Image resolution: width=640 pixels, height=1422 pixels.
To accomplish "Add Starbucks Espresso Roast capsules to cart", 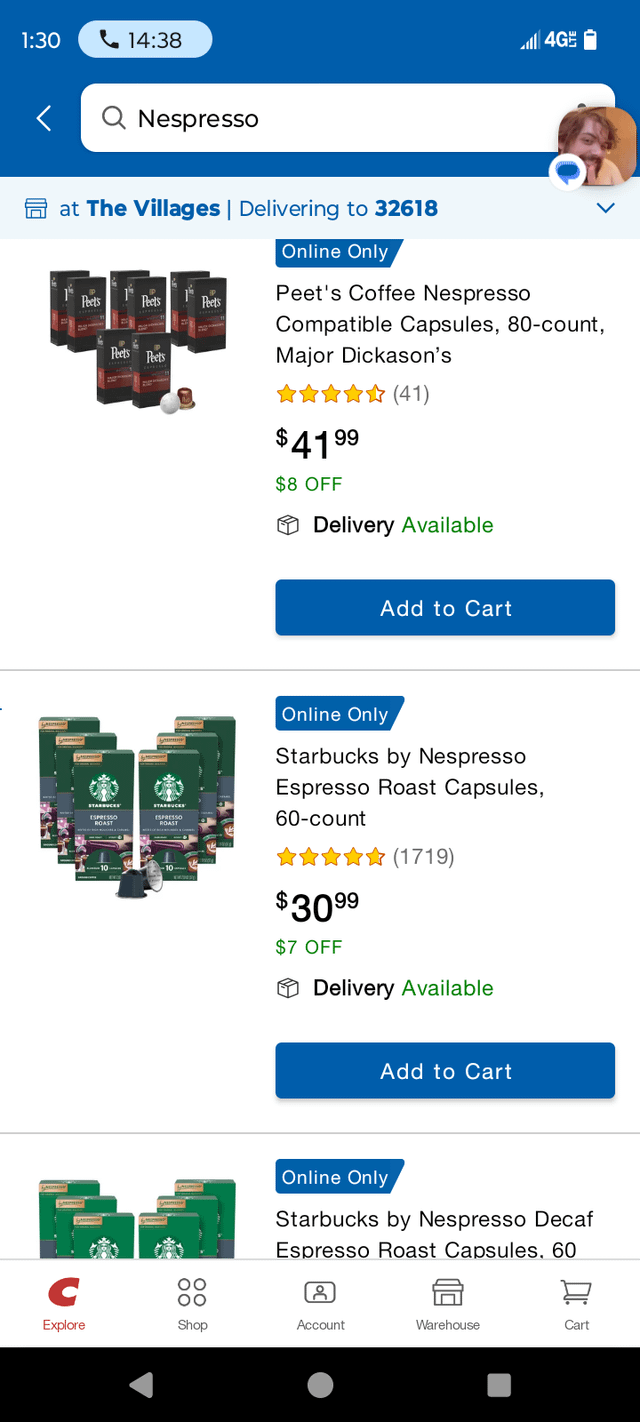I will coord(445,1071).
